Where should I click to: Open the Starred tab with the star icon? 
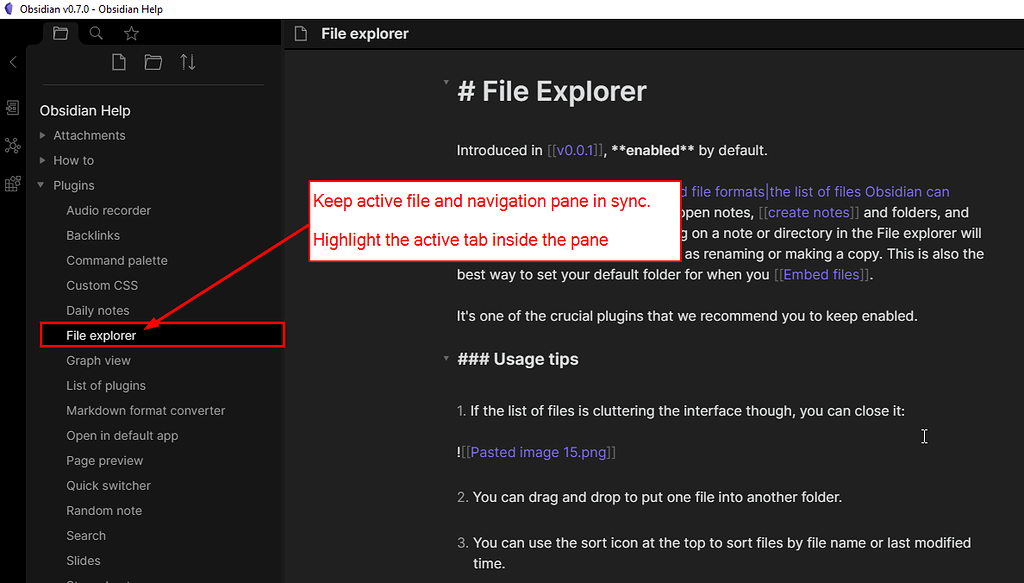(x=130, y=33)
